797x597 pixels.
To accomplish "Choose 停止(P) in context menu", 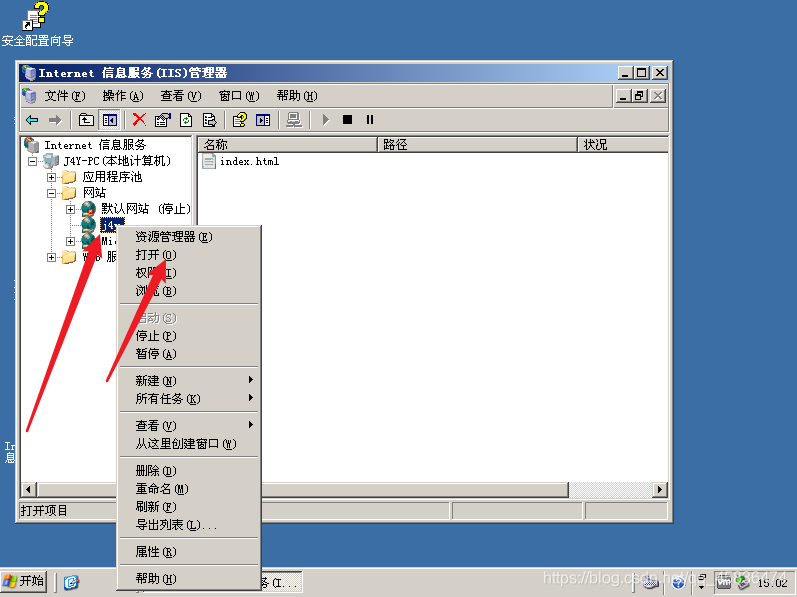I will pos(189,336).
